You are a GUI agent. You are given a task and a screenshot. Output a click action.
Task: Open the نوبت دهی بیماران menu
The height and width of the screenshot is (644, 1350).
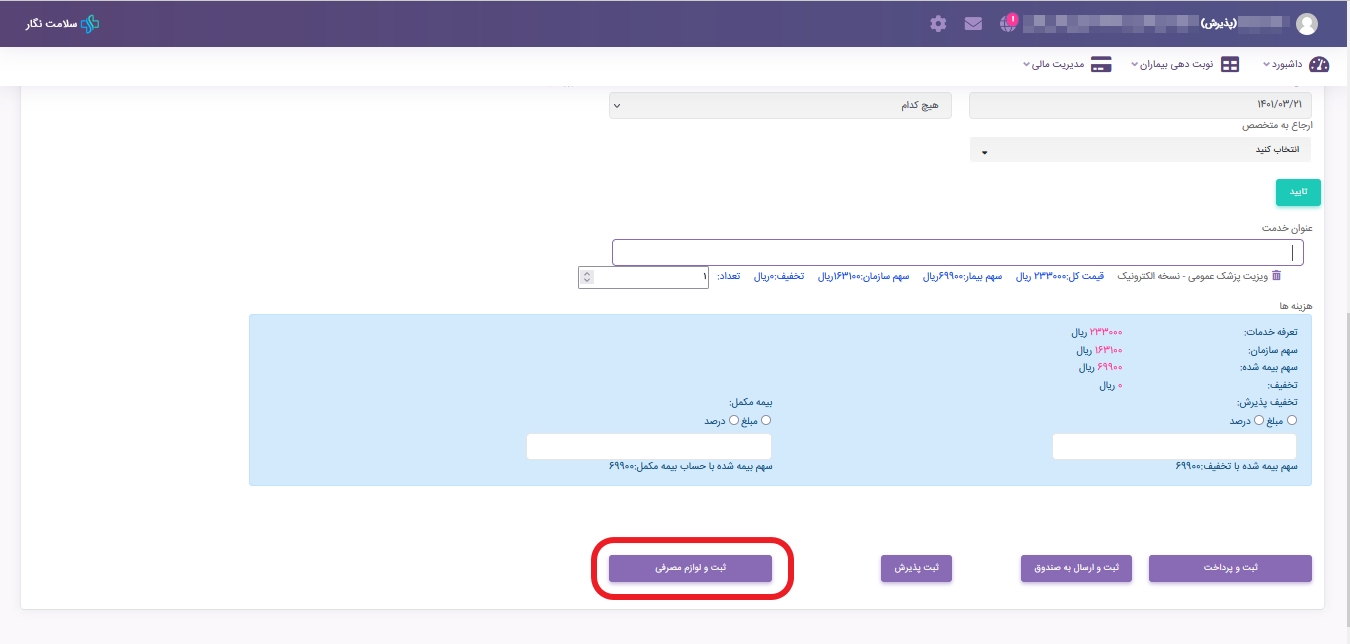click(x=1192, y=65)
